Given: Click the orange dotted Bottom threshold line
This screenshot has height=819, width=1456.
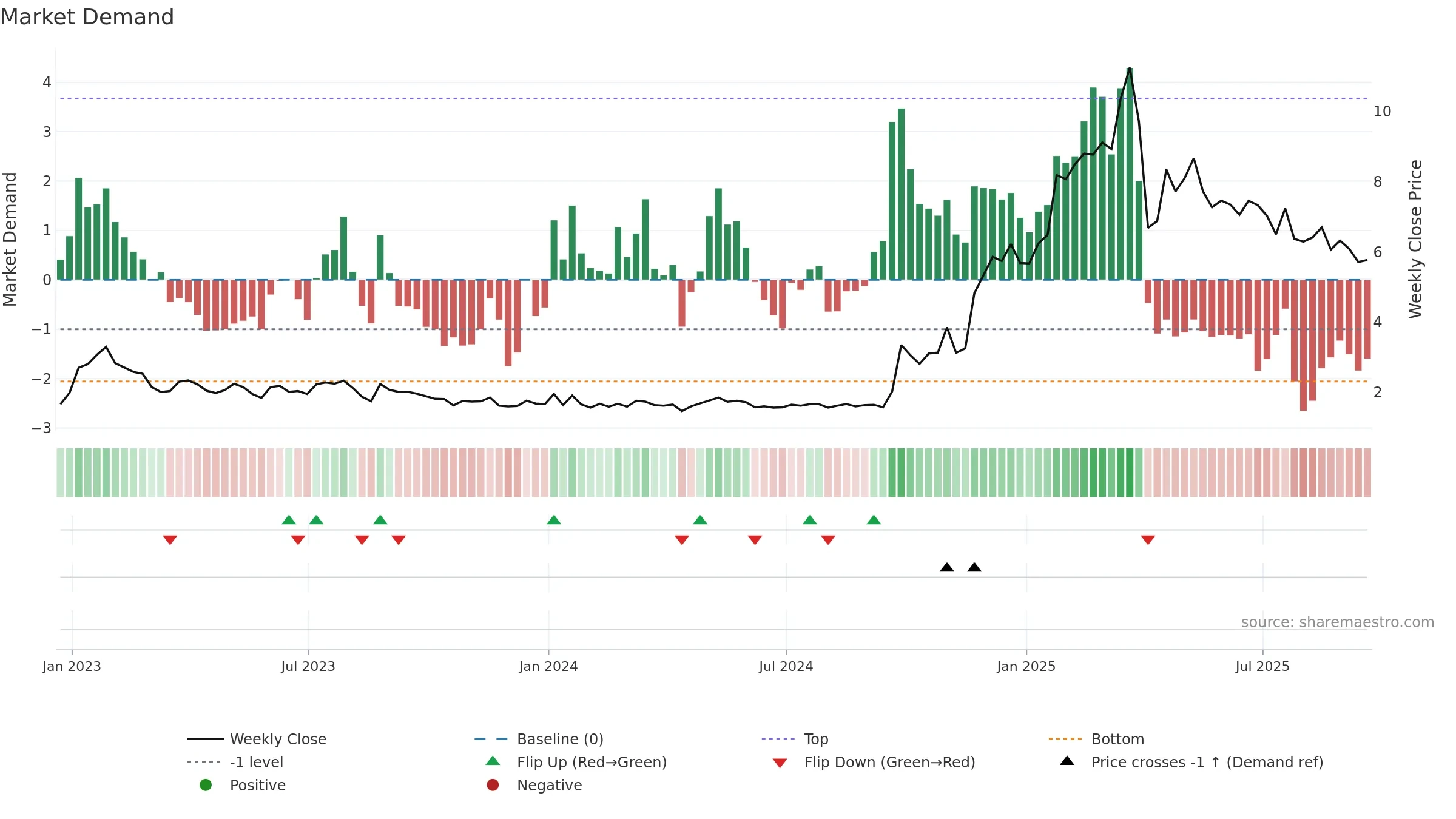Looking at the screenshot, I should [x=713, y=382].
